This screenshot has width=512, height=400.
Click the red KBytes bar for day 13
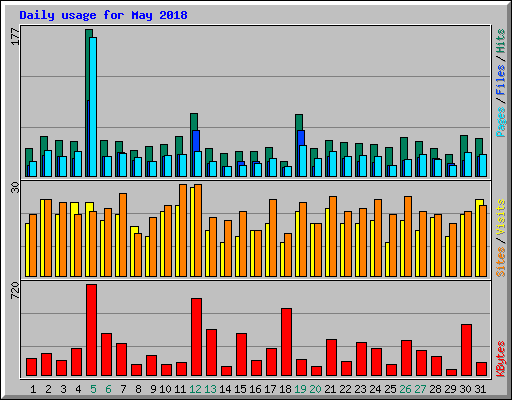[212, 353]
